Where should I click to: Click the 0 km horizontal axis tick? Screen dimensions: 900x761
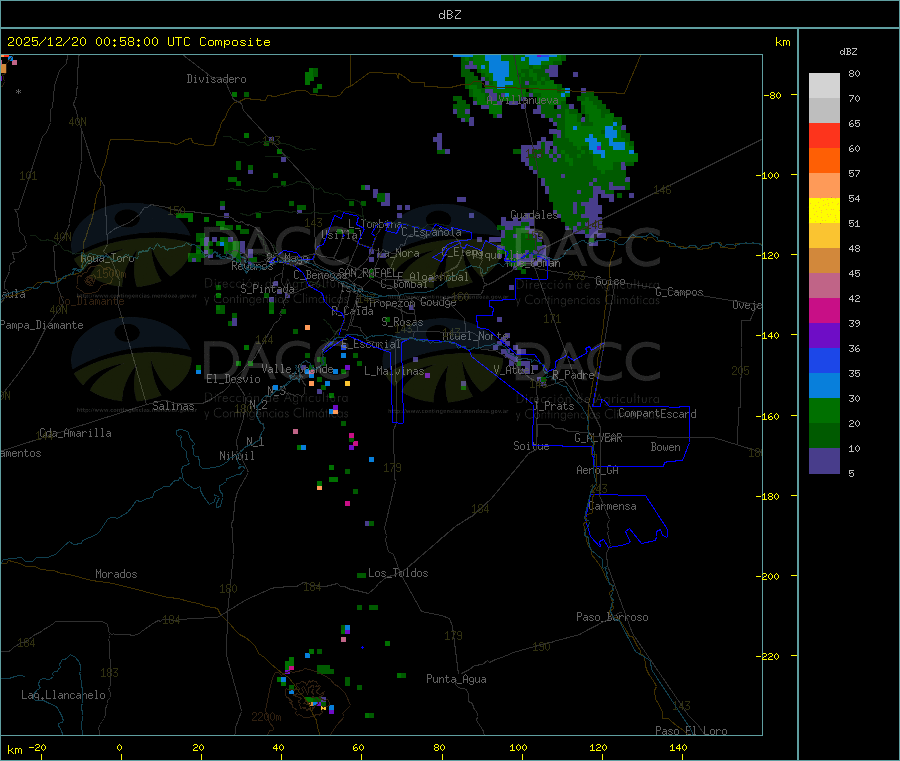point(119,747)
